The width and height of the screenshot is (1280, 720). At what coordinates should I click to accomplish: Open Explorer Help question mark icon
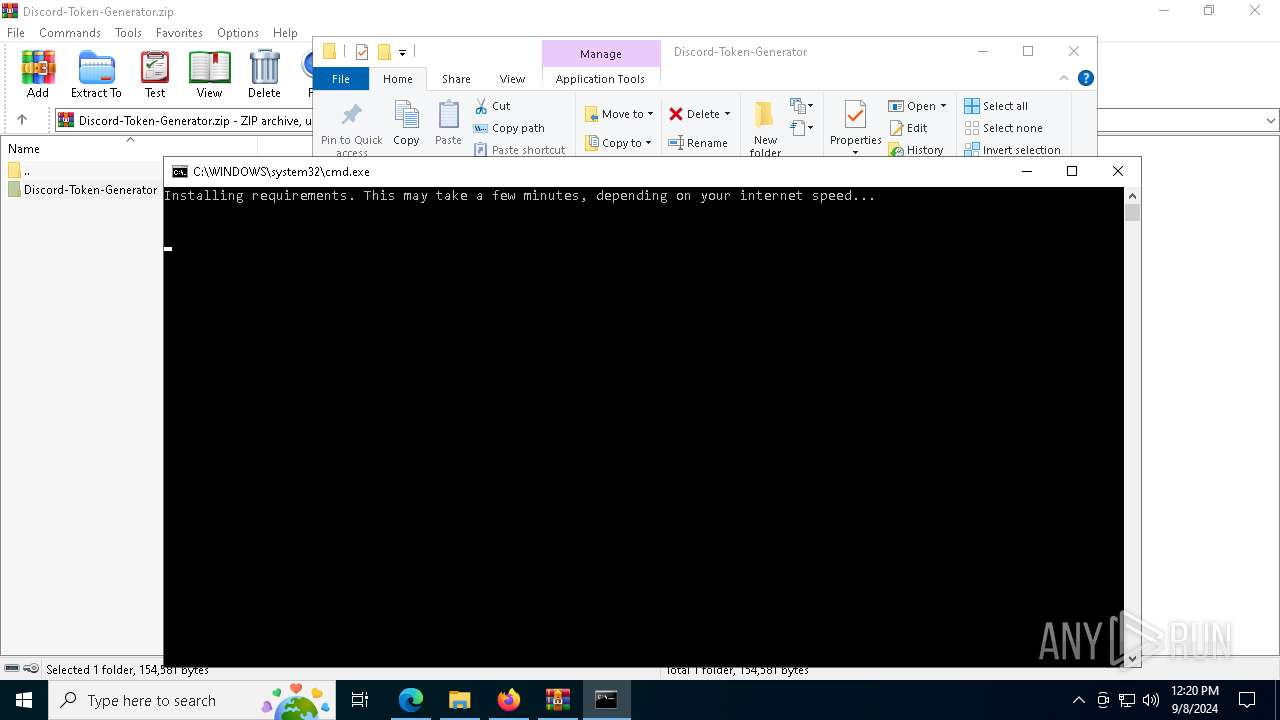click(x=1086, y=78)
